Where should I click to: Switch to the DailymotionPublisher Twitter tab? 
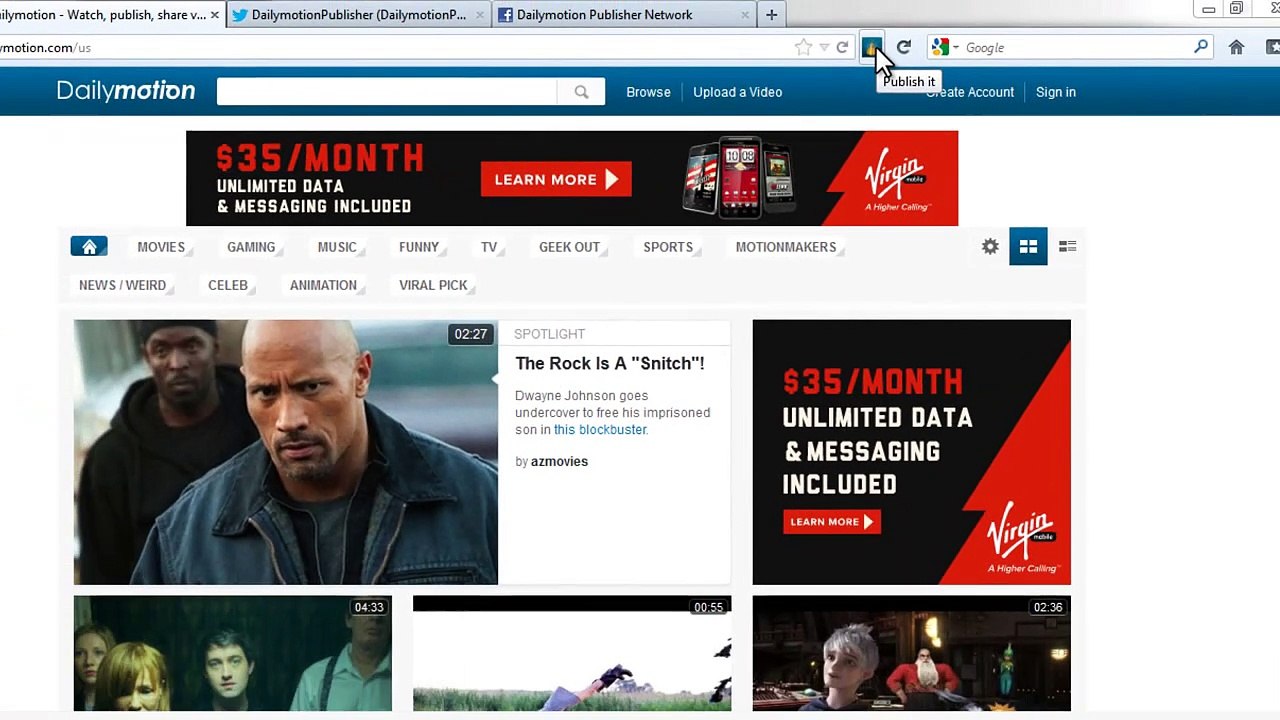pos(358,15)
